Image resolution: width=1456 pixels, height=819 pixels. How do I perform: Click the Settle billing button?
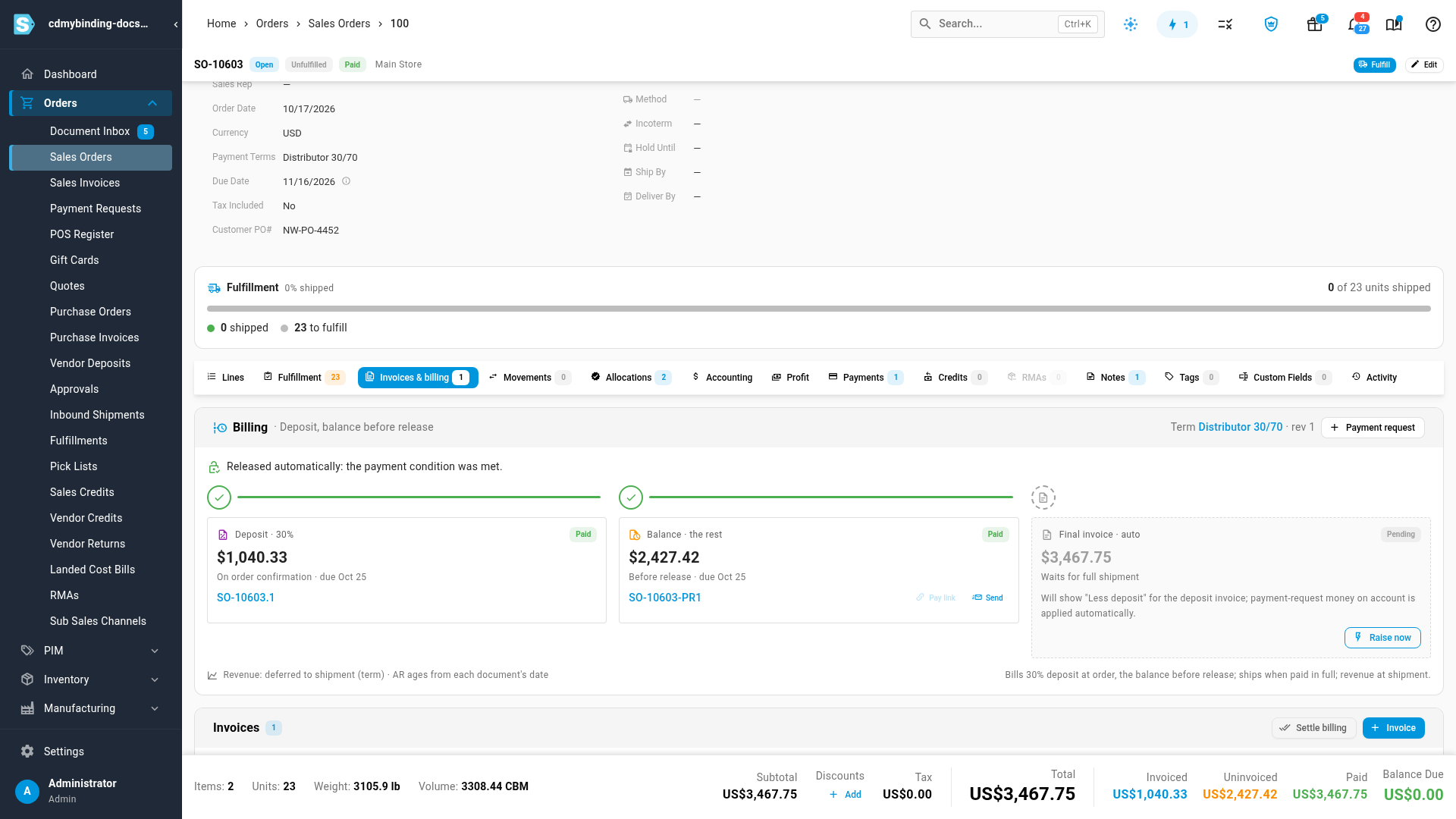point(1313,728)
